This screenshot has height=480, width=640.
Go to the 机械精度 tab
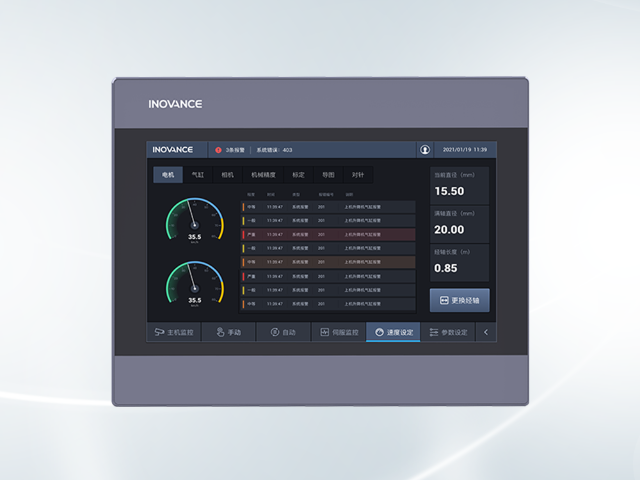[263, 175]
